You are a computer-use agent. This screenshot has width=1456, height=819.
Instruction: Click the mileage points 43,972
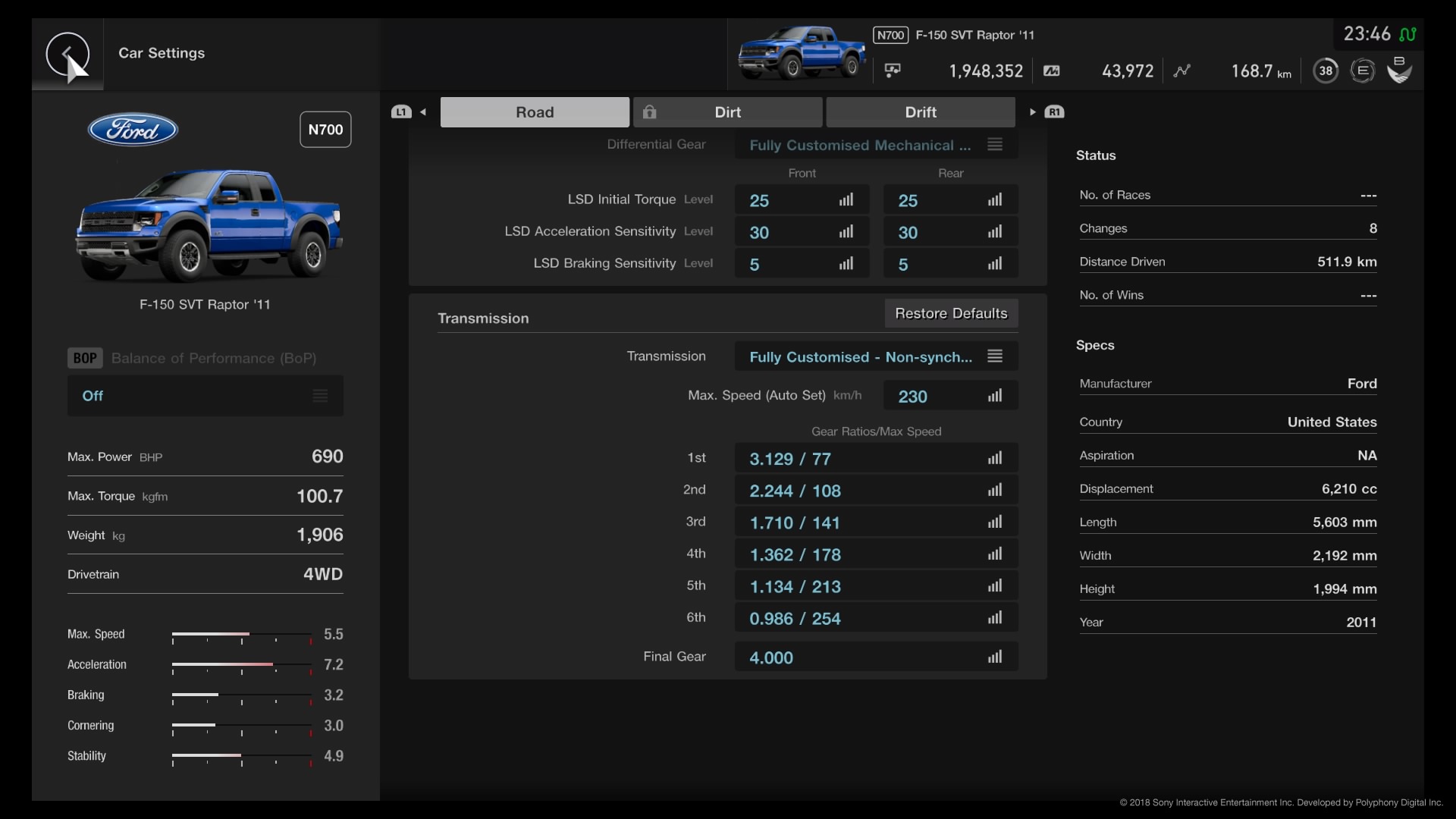click(1128, 71)
